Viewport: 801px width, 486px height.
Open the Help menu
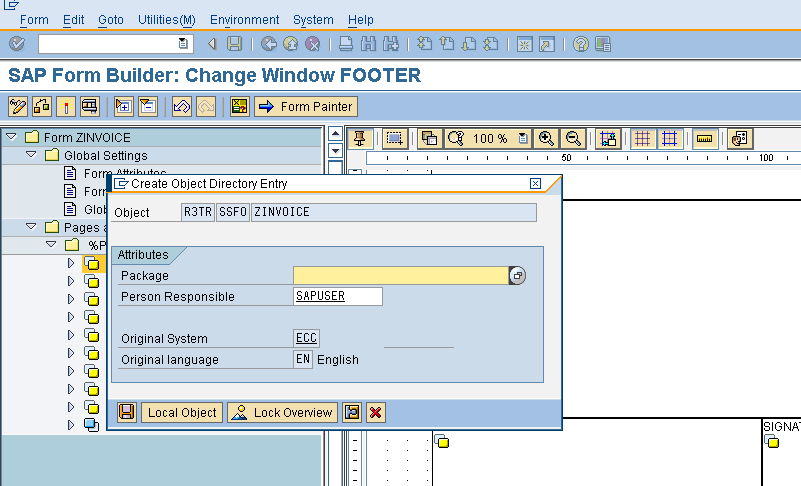[x=361, y=20]
